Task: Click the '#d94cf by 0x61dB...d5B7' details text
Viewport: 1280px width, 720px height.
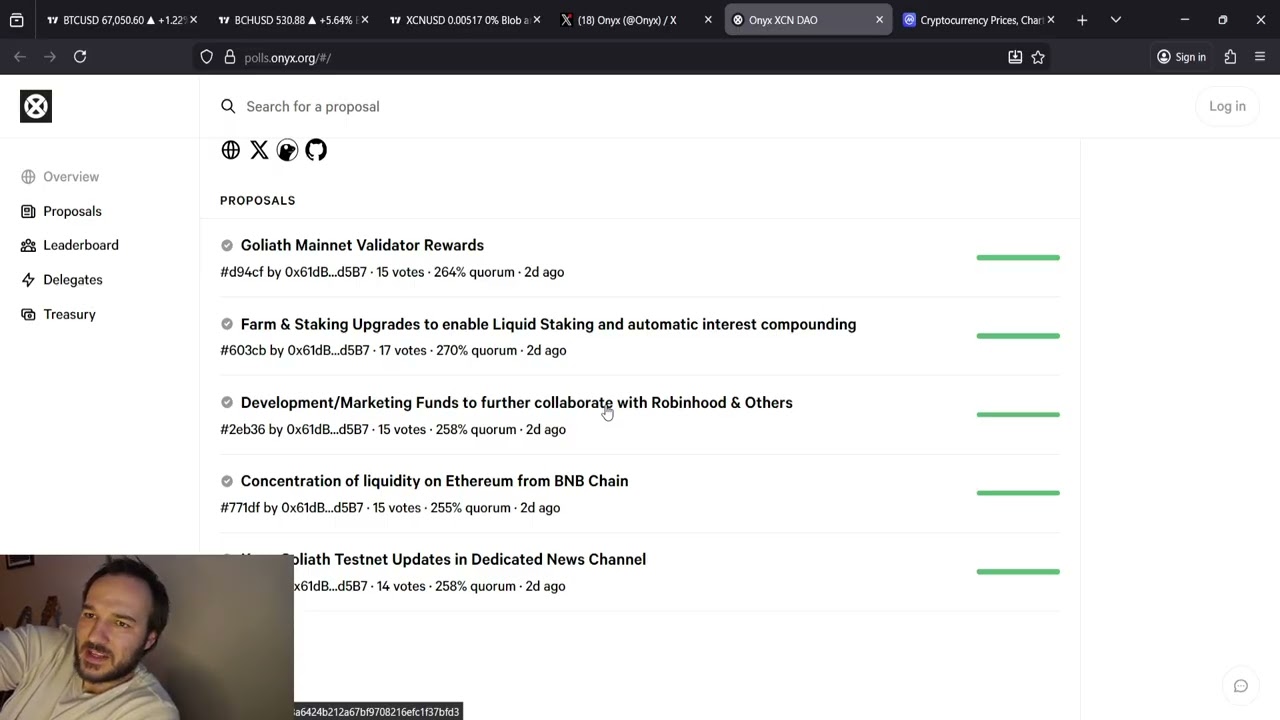Action: point(293,272)
